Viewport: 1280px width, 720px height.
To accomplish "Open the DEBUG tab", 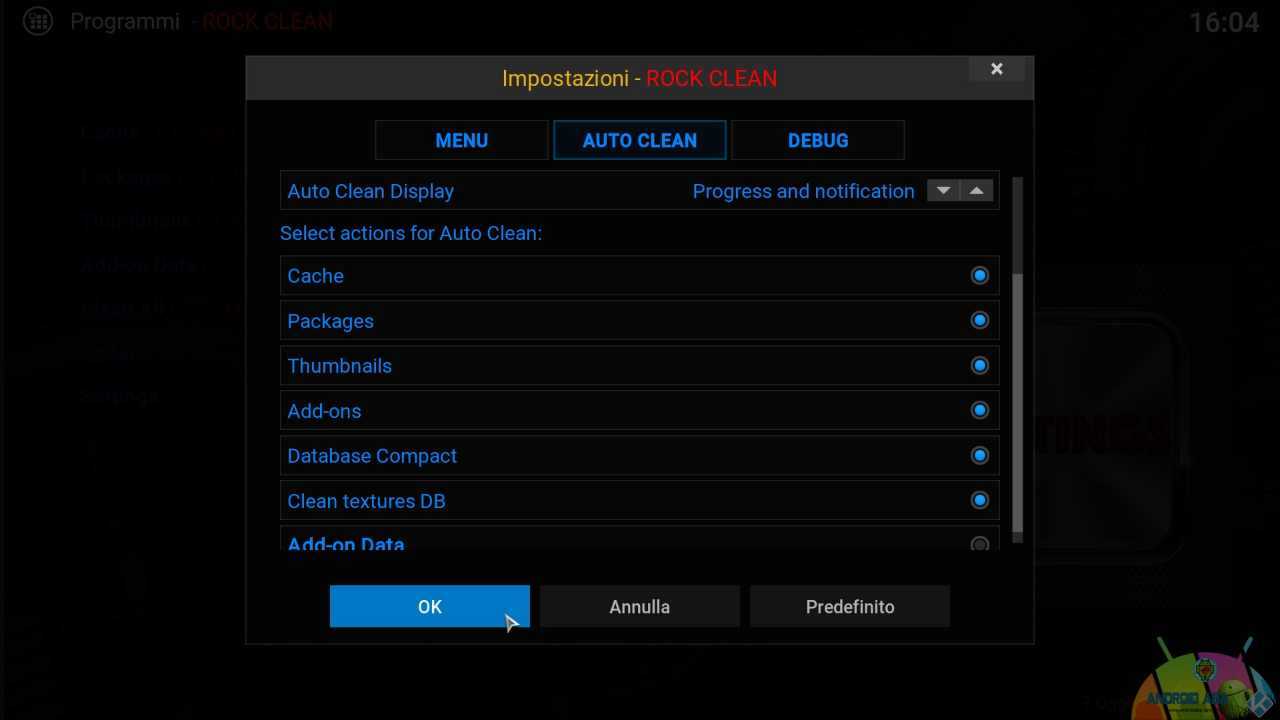I will click(818, 140).
